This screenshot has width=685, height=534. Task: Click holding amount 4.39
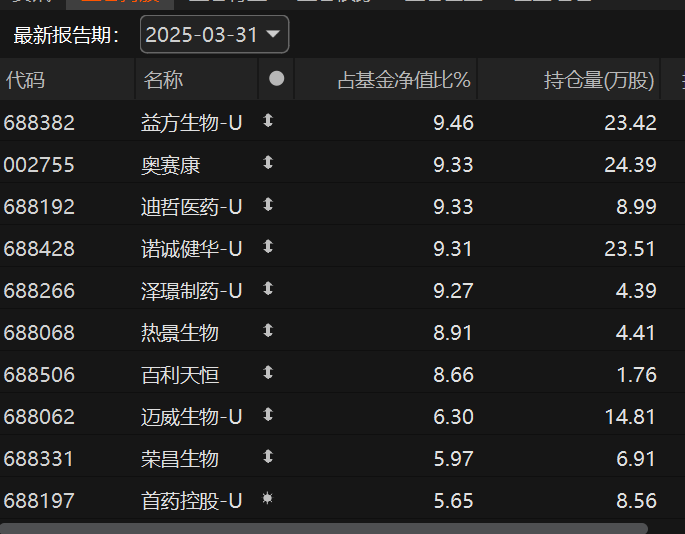(x=636, y=291)
